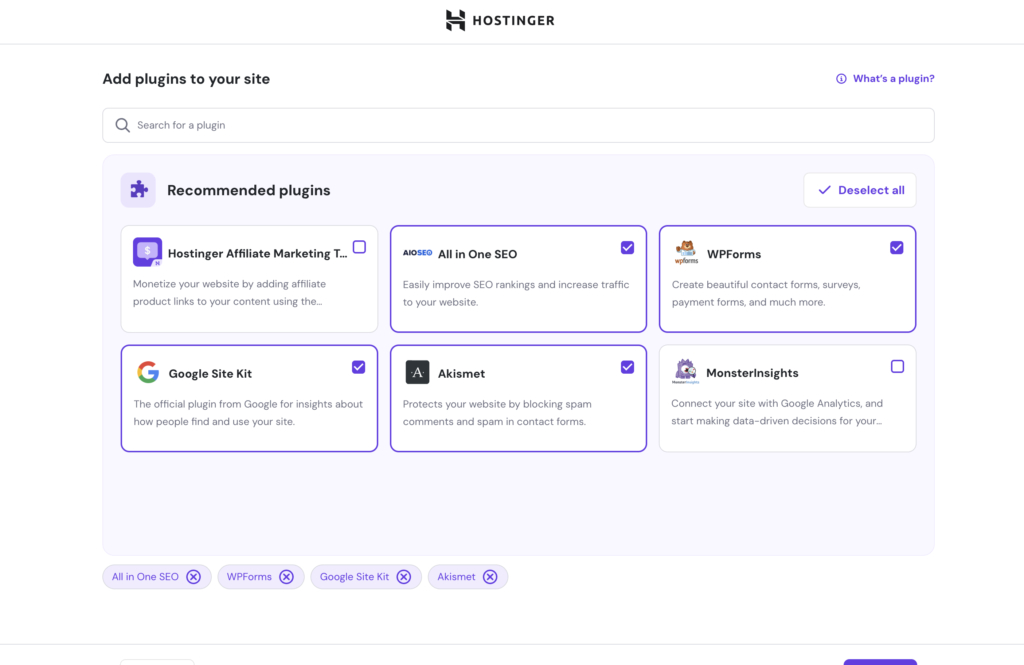Remove the WPForms selected tag

(x=286, y=577)
